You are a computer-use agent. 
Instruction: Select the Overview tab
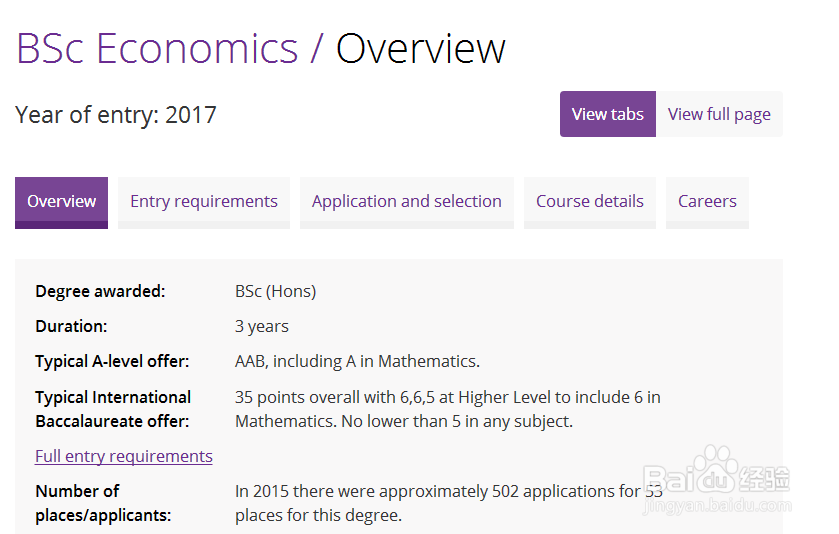pos(62,202)
